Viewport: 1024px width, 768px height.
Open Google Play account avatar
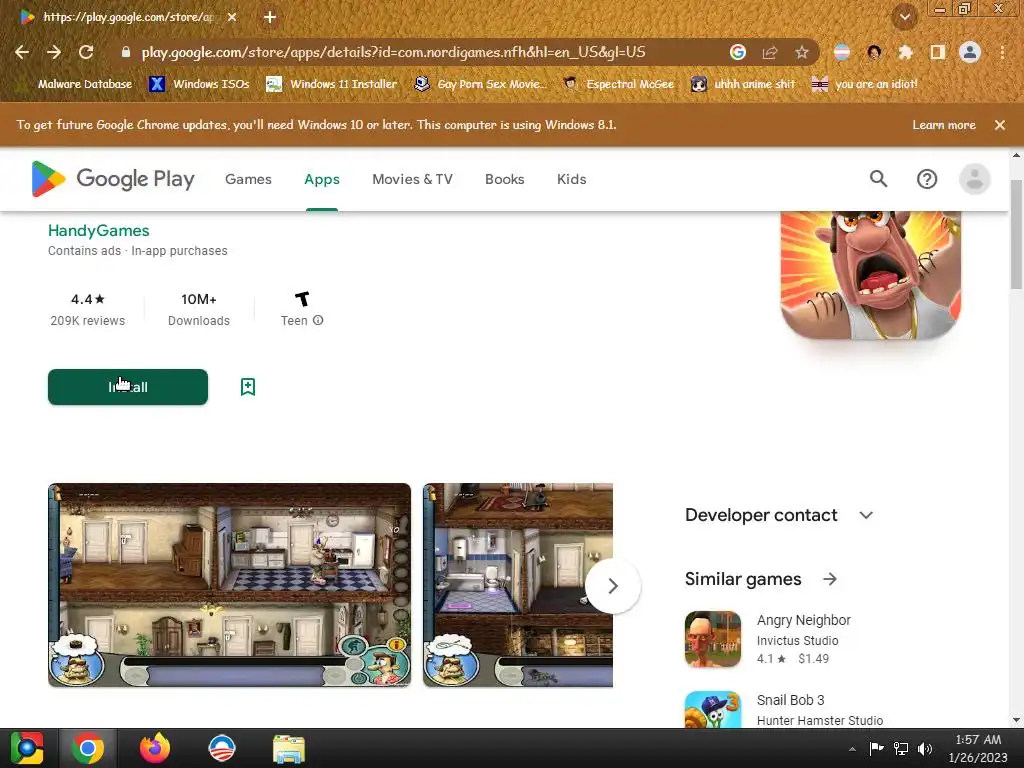click(x=975, y=179)
